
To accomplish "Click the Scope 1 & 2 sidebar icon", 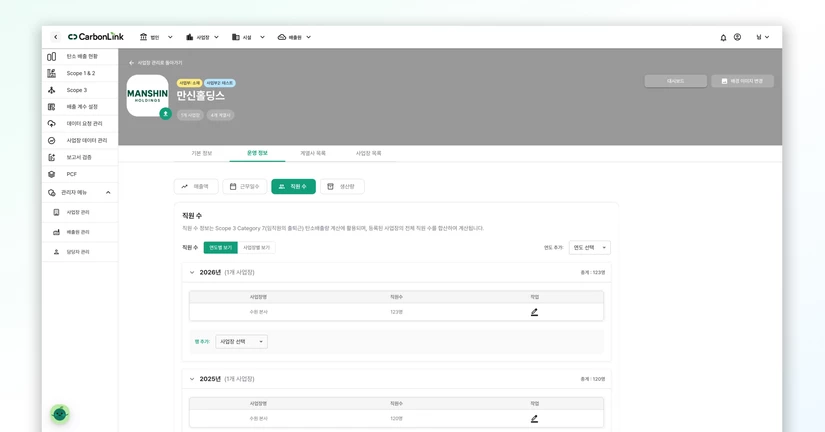I will (x=52, y=73).
